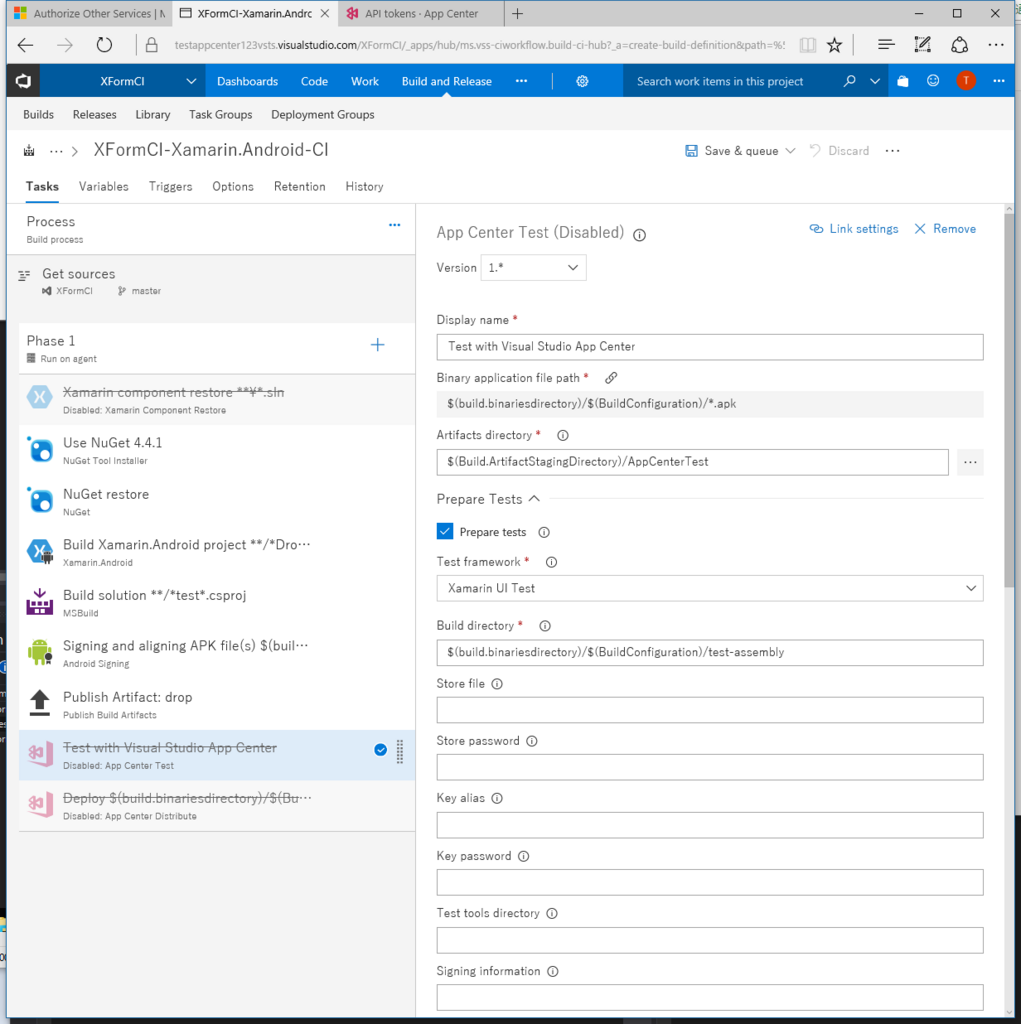Click info icon next to Store password
The image size is (1021, 1024).
coord(532,741)
